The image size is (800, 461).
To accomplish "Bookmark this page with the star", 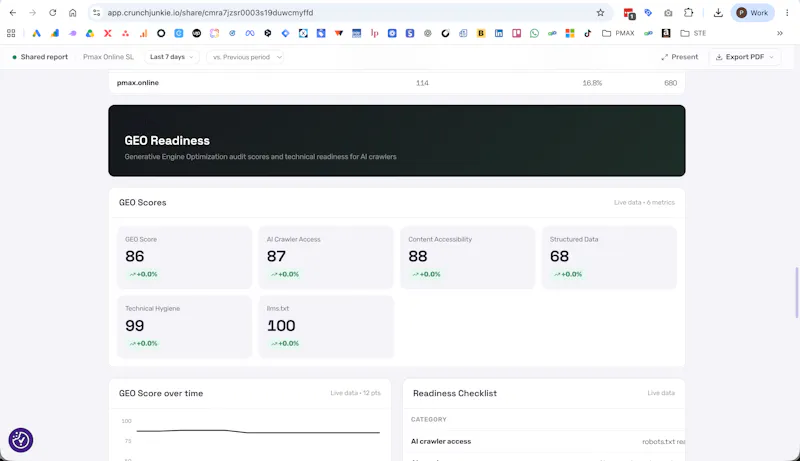I will (600, 13).
